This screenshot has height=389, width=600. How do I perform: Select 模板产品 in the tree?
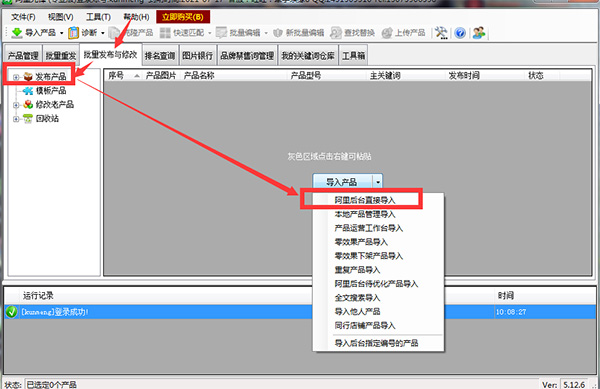(51, 91)
